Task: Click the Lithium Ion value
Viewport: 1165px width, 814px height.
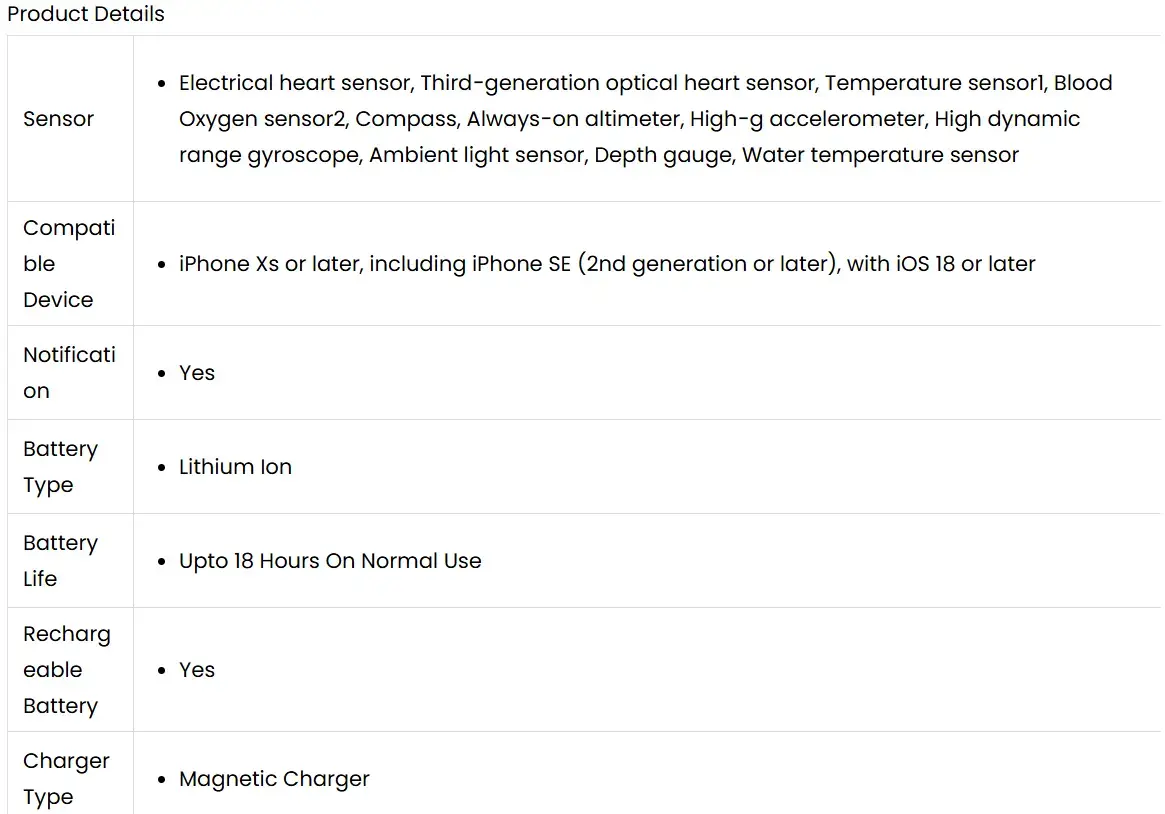Action: [x=235, y=467]
